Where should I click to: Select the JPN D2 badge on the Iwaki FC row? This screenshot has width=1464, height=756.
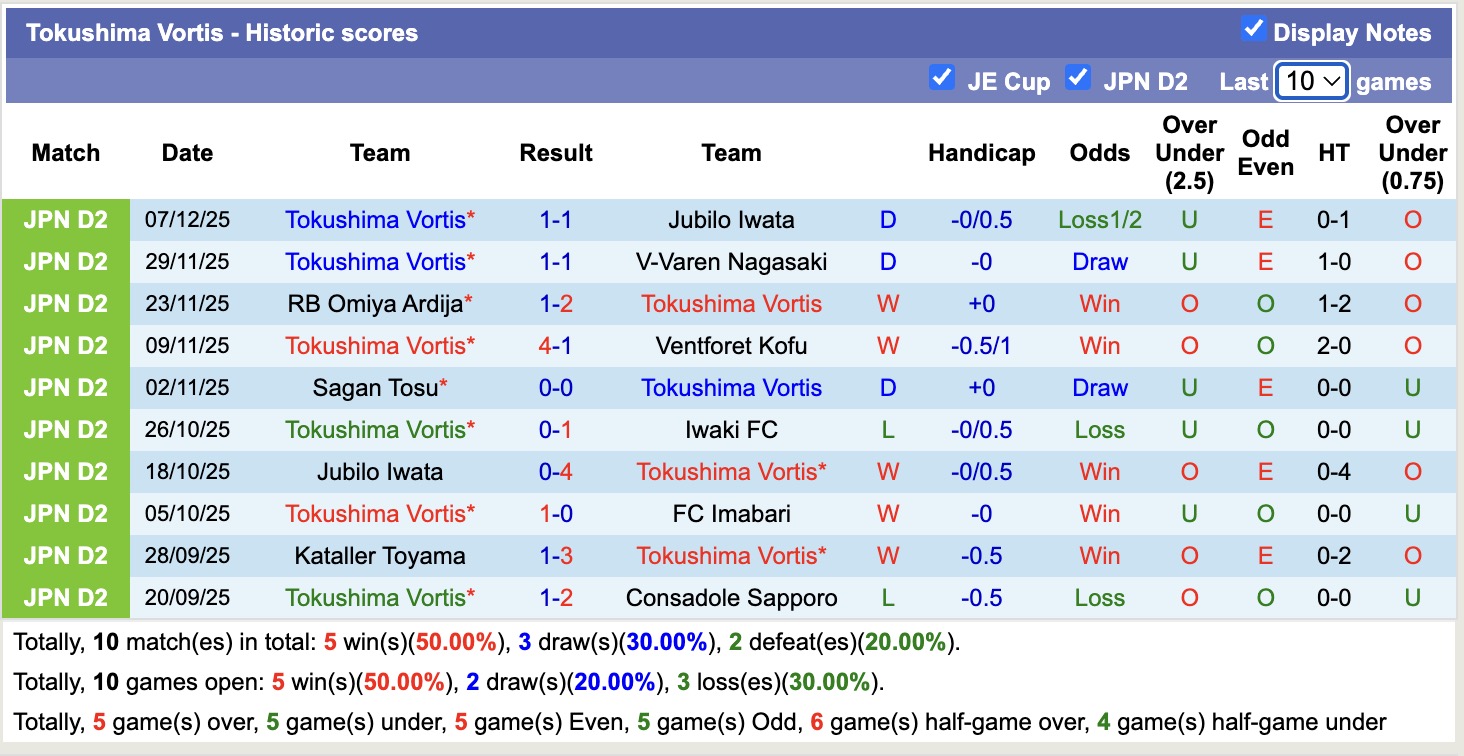[66, 429]
